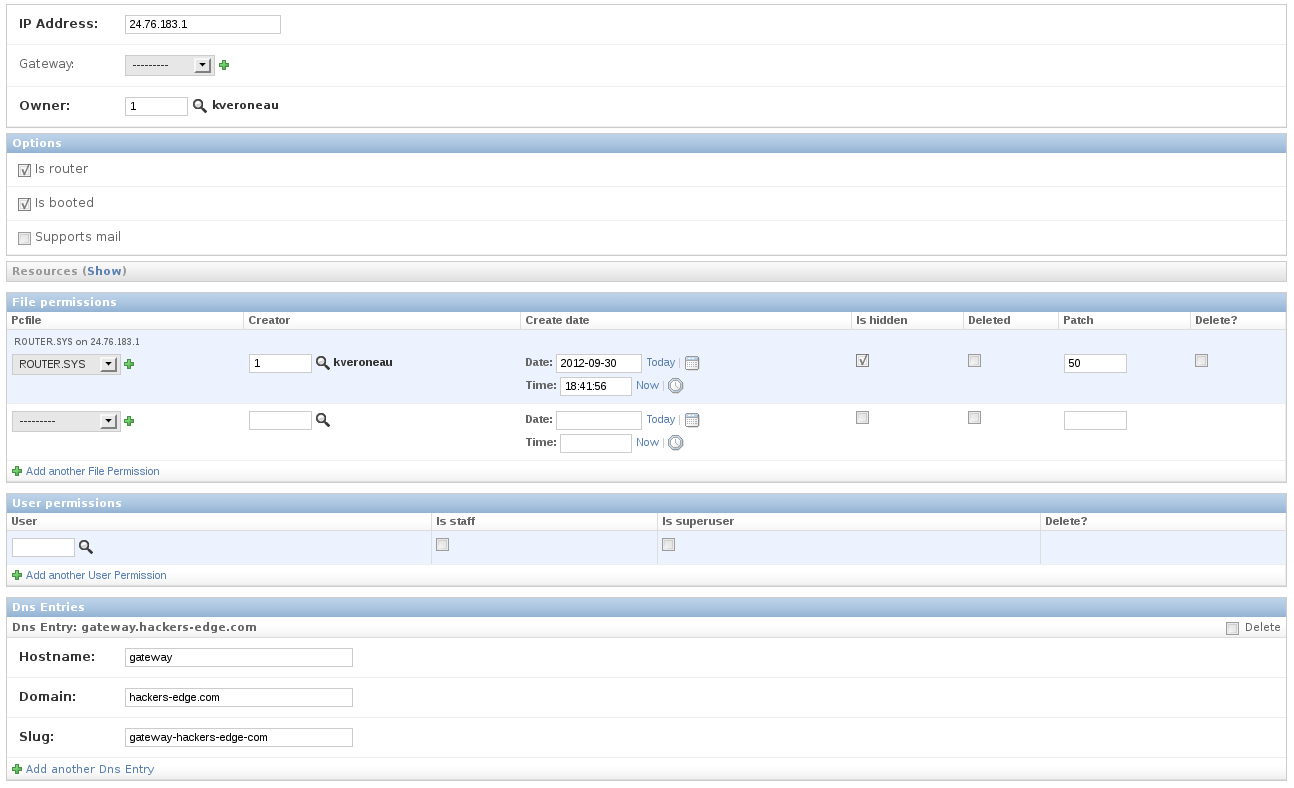Open calendar picker for 2012-09-30 date
Image resolution: width=1294 pixels, height=788 pixels.
(x=692, y=363)
